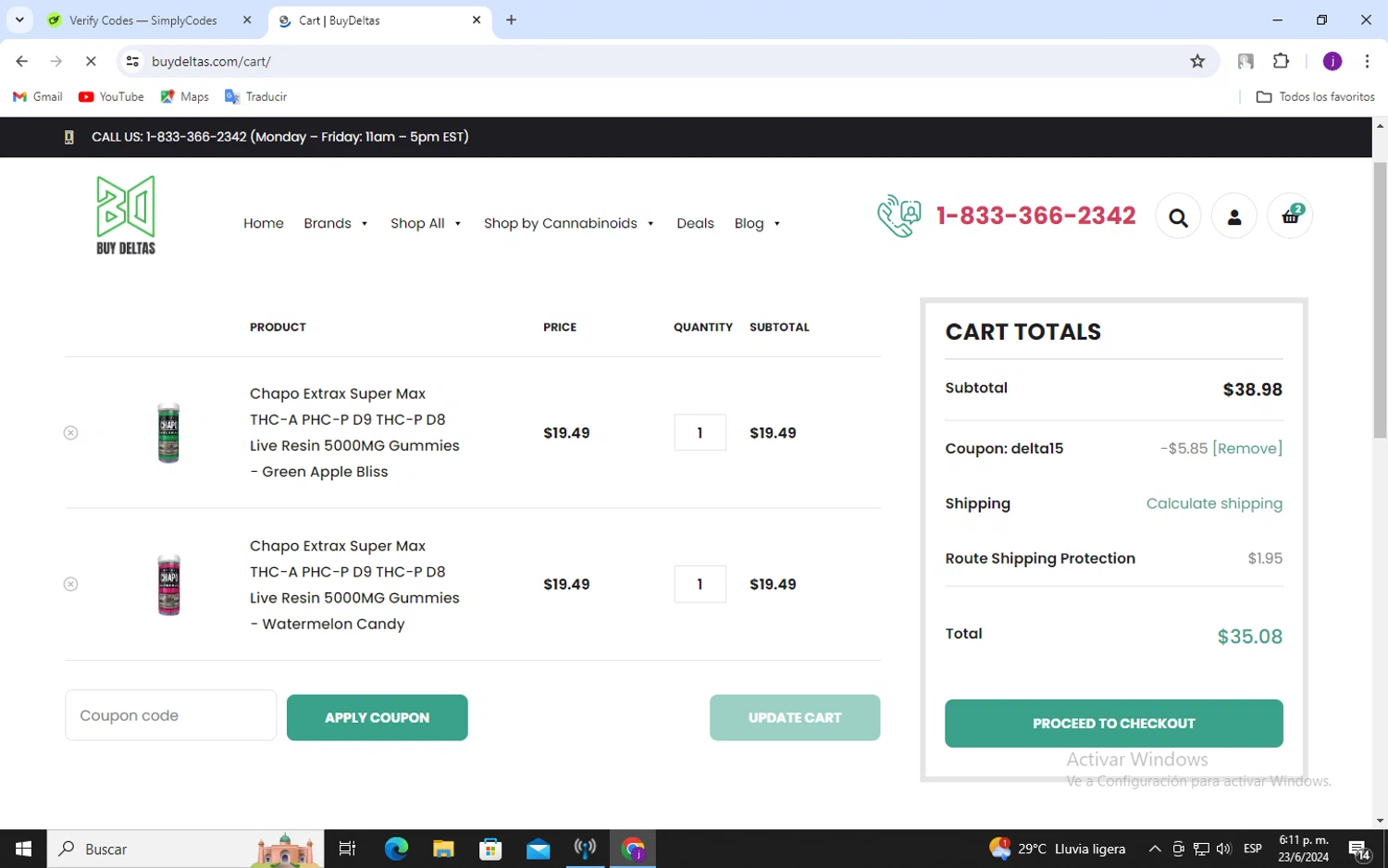Remove Green Apple Bliss item from cart
The image size is (1388, 868).
tap(70, 433)
